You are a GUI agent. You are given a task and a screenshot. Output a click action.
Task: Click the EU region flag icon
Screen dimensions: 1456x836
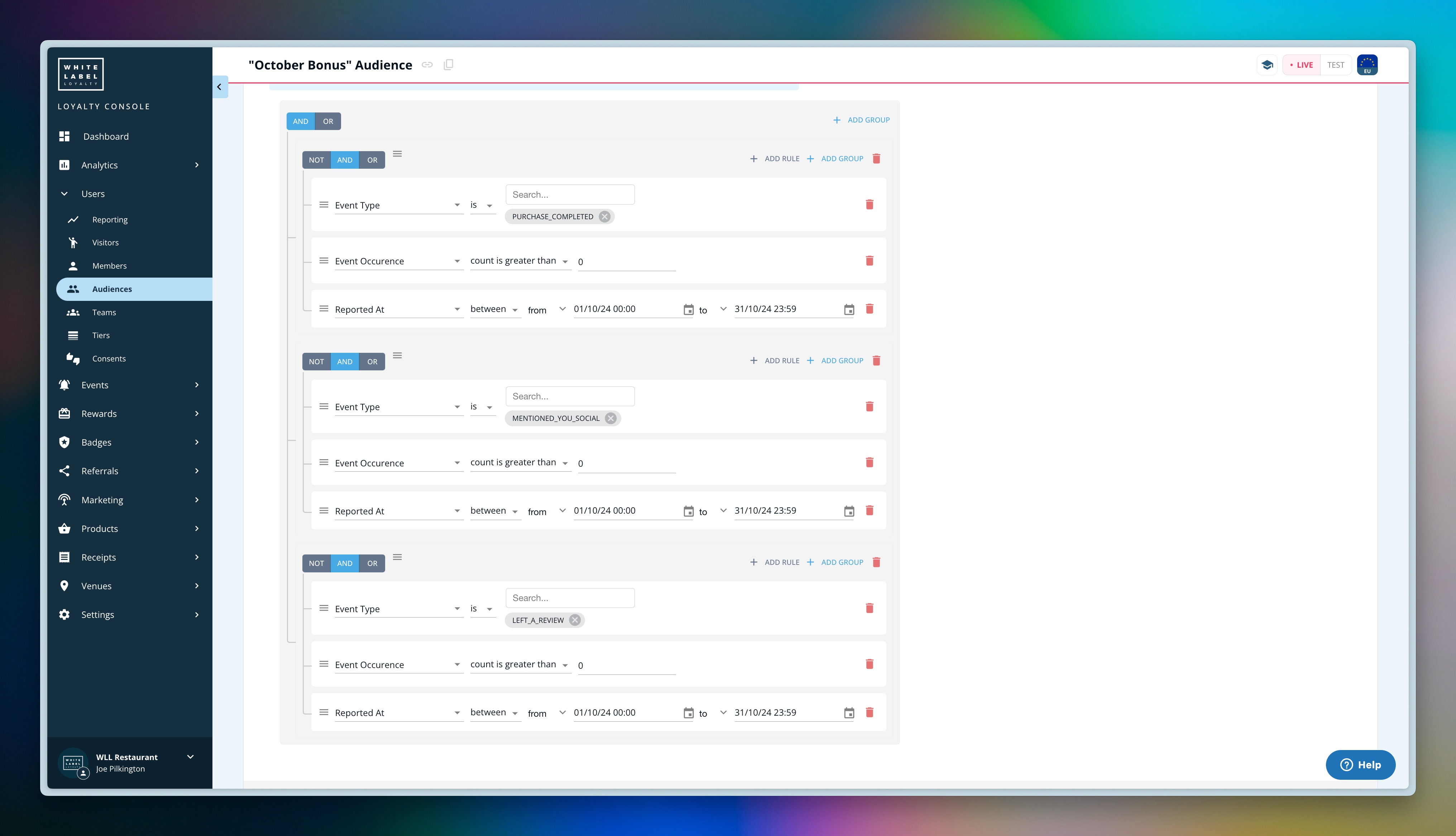1367,65
